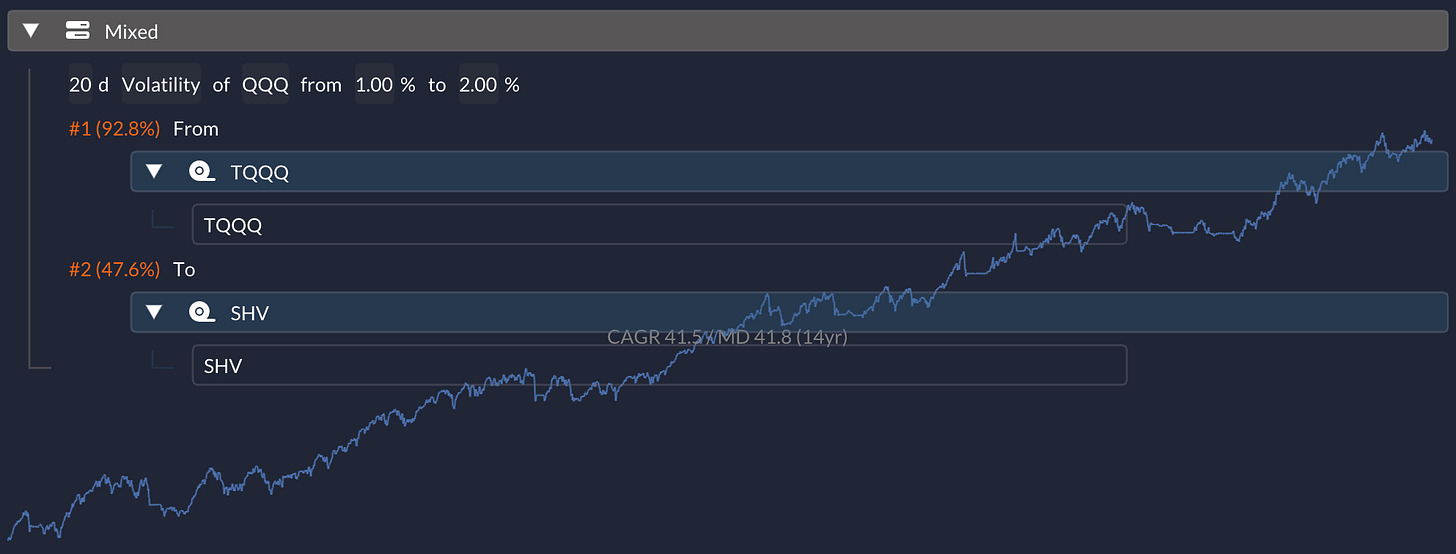Click the 'From' label text
Screen dimensions: 1456x554
pos(196,129)
